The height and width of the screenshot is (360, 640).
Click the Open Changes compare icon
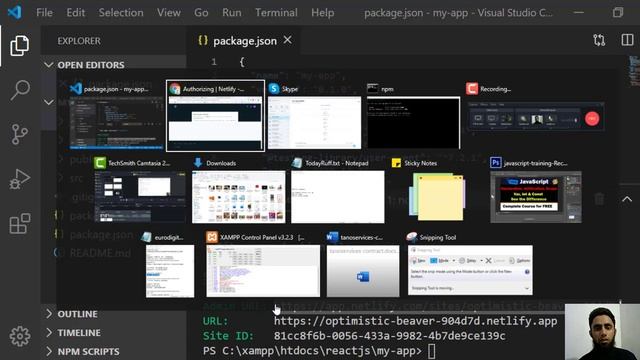pos(599,40)
